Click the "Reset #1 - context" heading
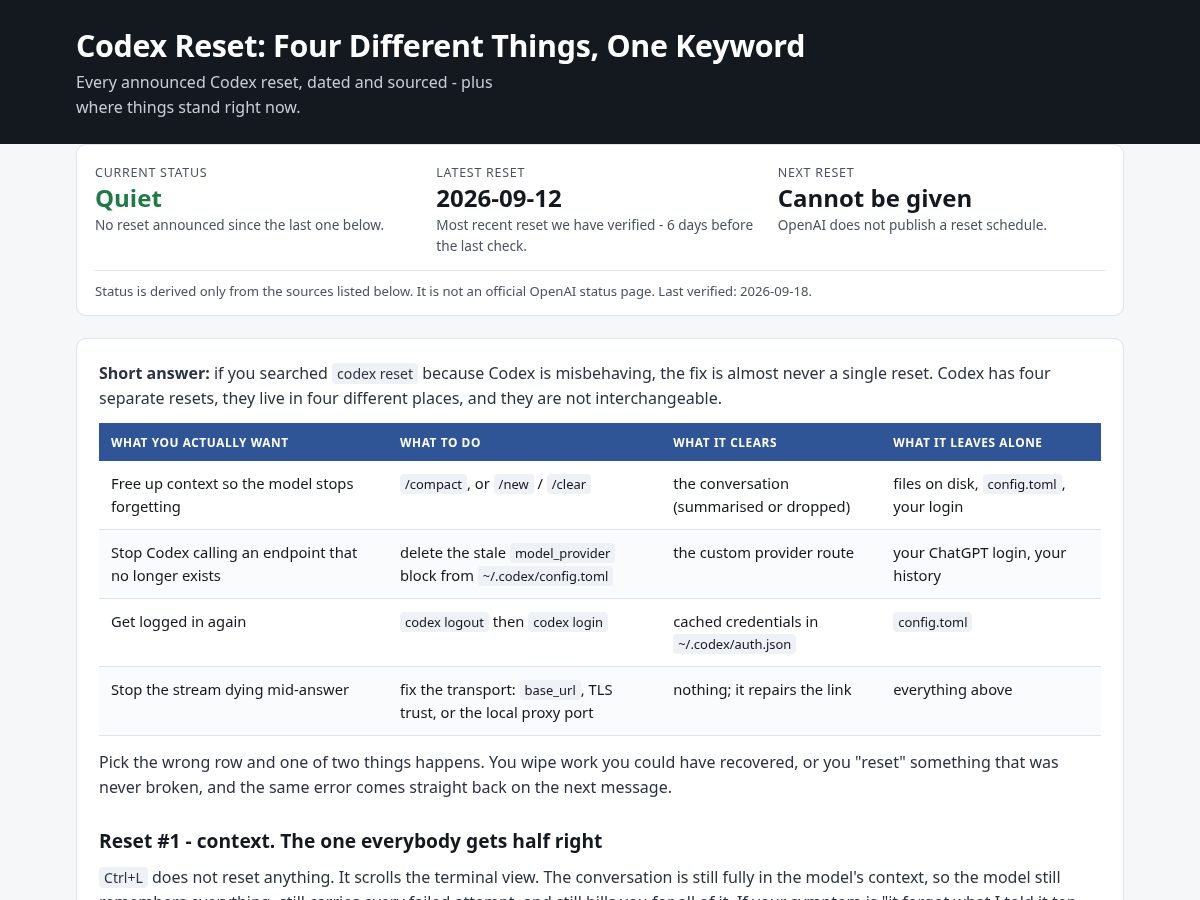The image size is (1200, 900). click(x=350, y=841)
